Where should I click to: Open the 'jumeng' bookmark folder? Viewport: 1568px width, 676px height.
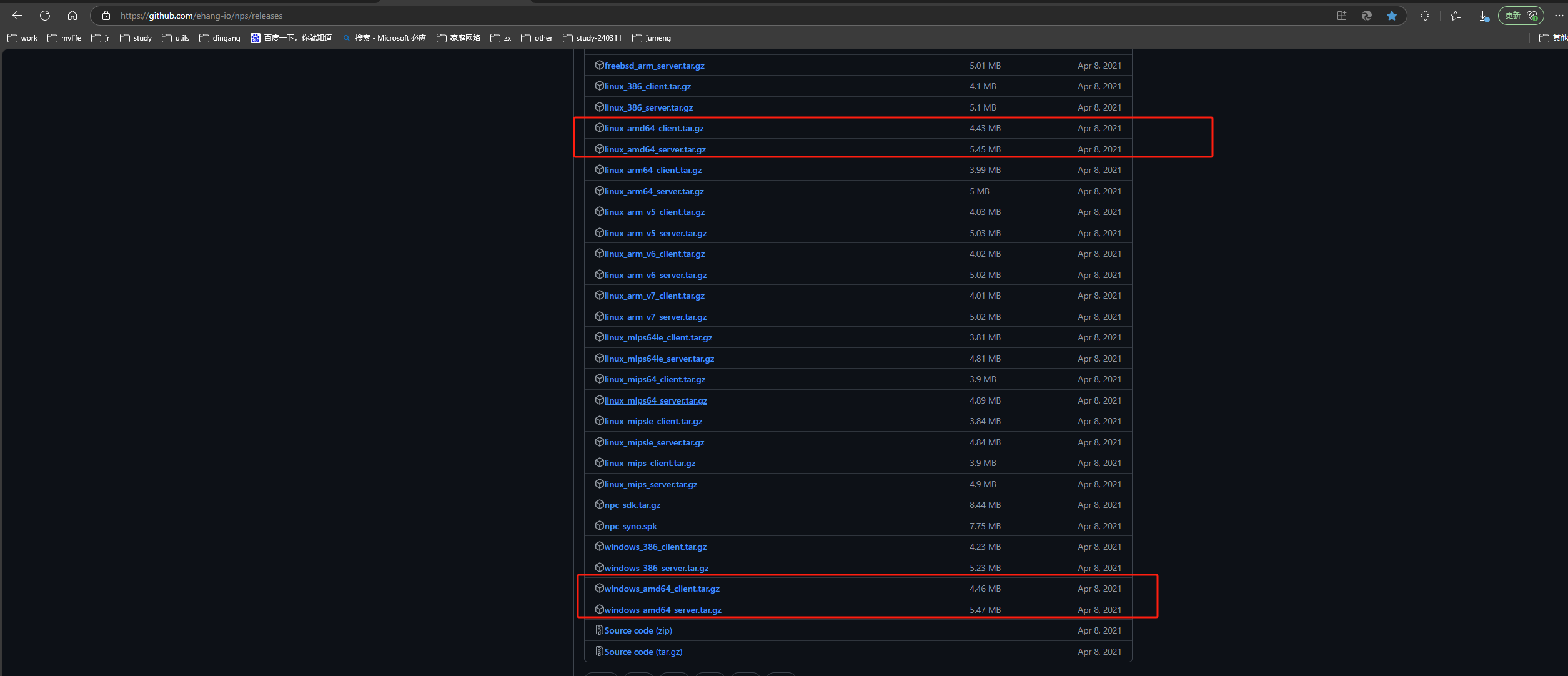pos(652,38)
